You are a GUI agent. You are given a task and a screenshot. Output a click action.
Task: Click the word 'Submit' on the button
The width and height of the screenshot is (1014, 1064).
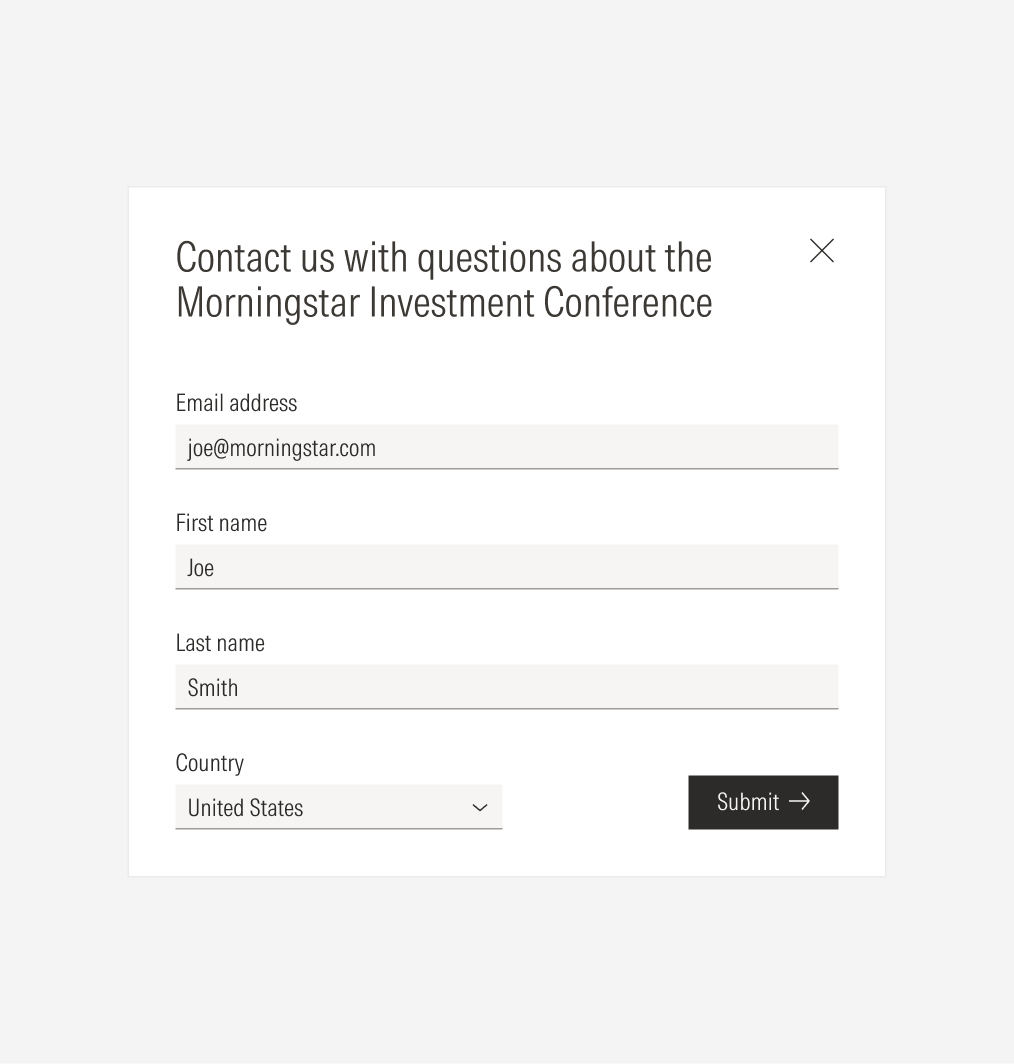pyautogui.click(x=747, y=801)
